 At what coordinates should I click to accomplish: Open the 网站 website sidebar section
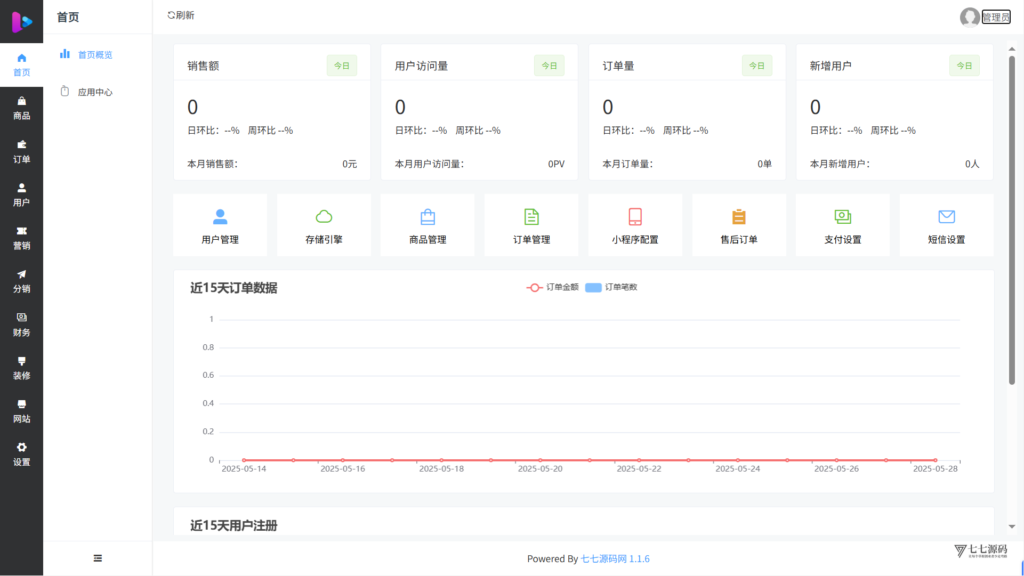click(x=22, y=411)
